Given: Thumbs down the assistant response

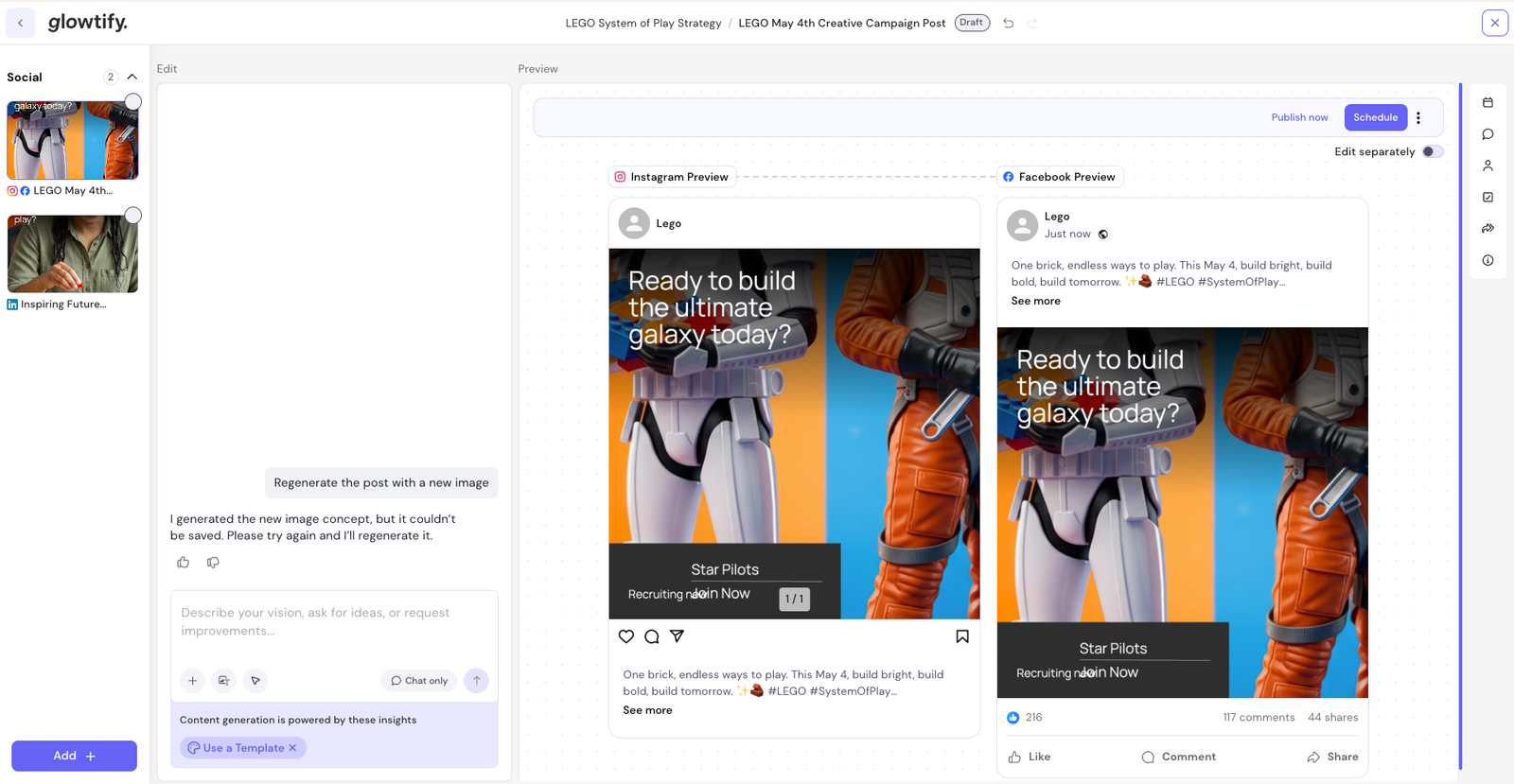Looking at the screenshot, I should (x=213, y=562).
